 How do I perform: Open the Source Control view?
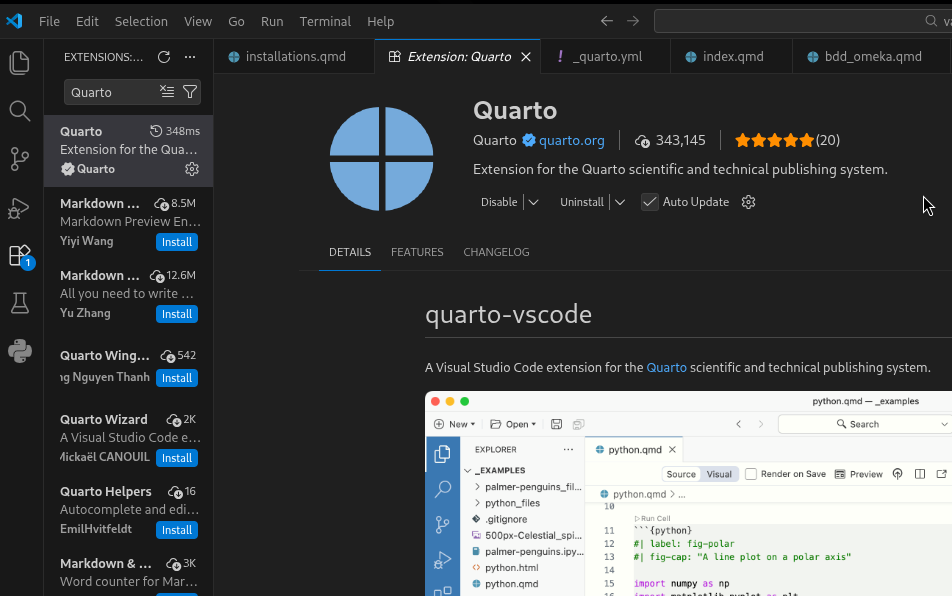coord(19,159)
